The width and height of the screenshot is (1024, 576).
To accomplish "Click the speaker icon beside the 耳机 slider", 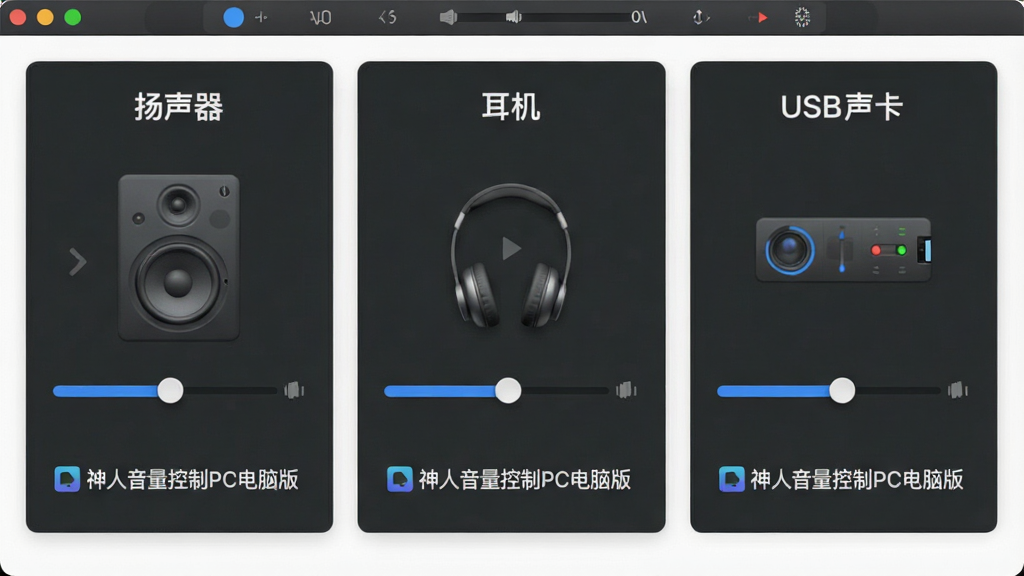I will (626, 391).
